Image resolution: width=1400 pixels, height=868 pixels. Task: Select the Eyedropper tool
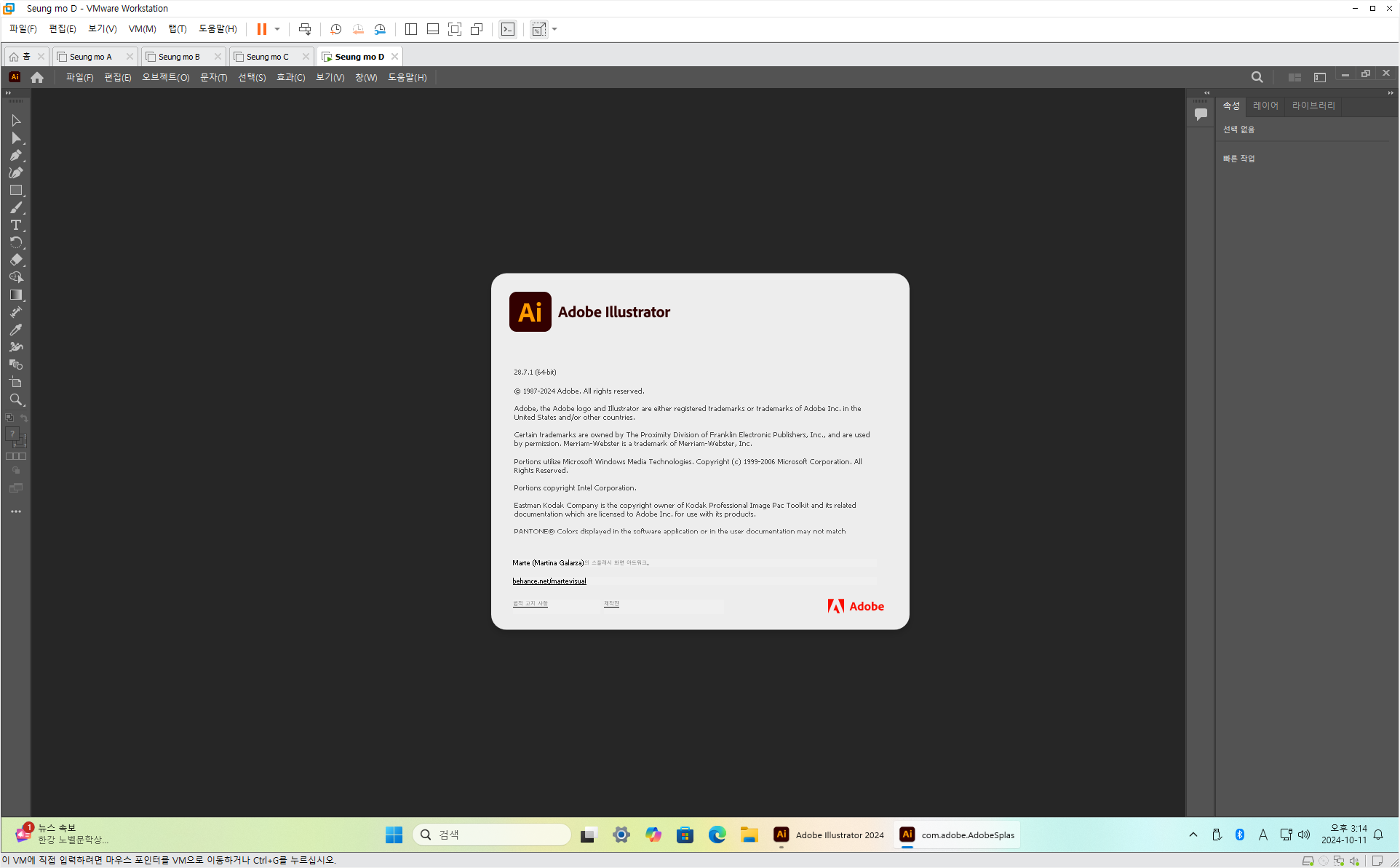coord(16,330)
